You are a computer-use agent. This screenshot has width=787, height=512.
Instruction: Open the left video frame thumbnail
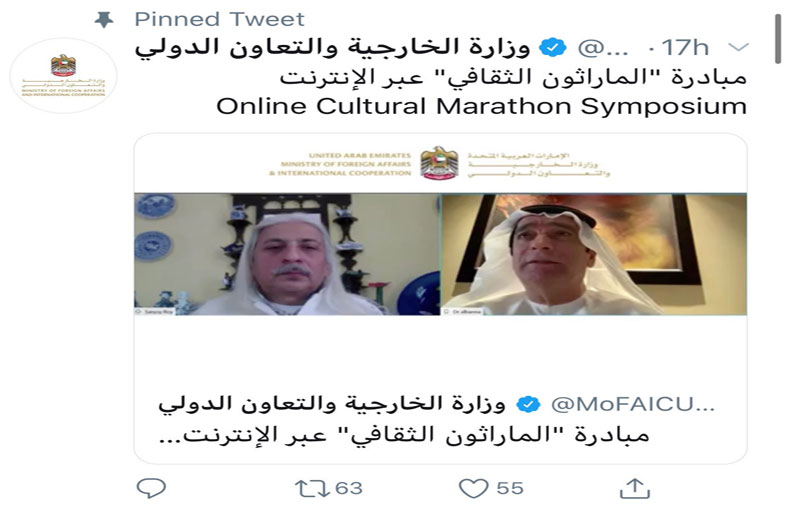[x=287, y=254]
